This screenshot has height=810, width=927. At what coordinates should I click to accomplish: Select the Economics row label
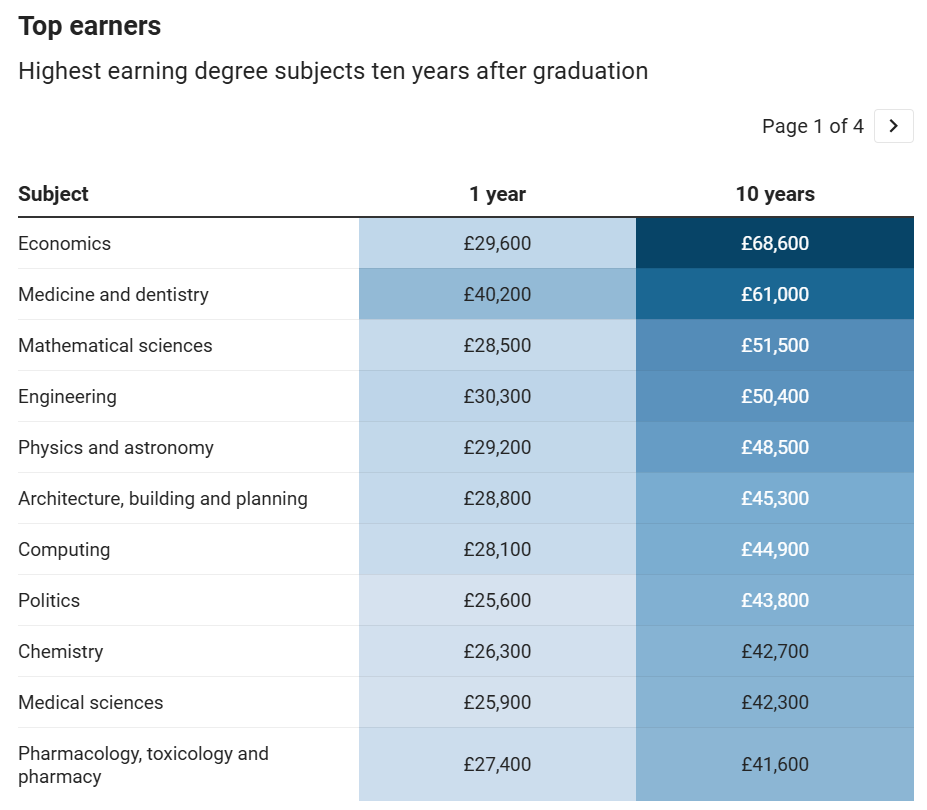pos(65,244)
